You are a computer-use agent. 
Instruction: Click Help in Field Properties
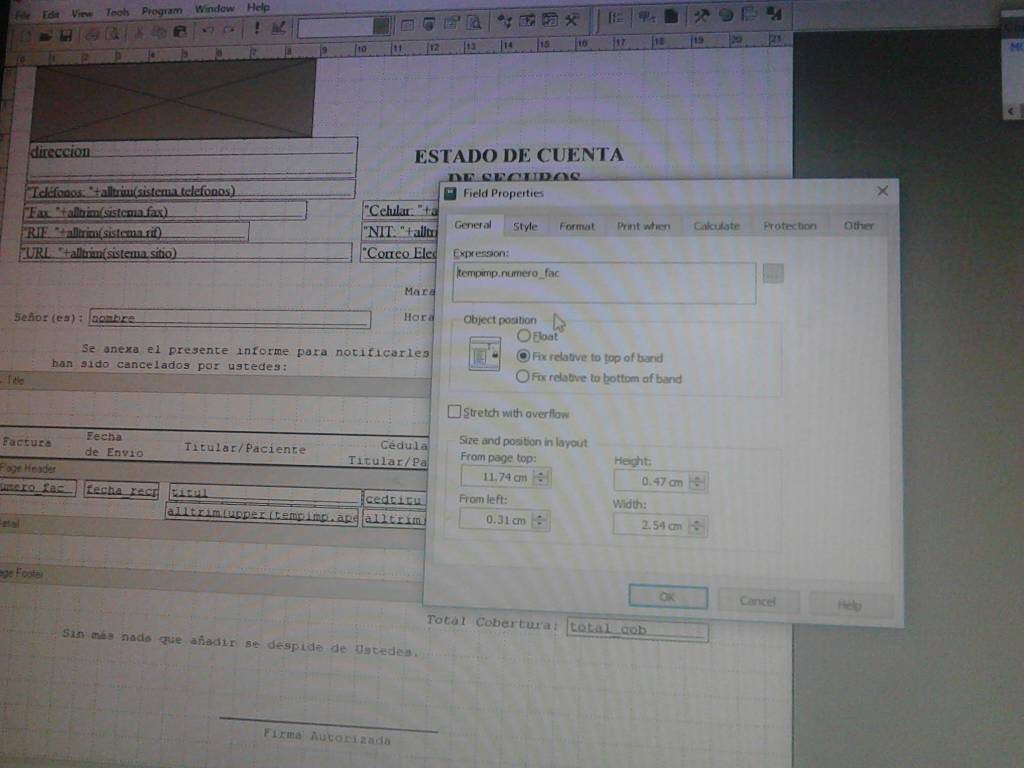pyautogui.click(x=849, y=605)
